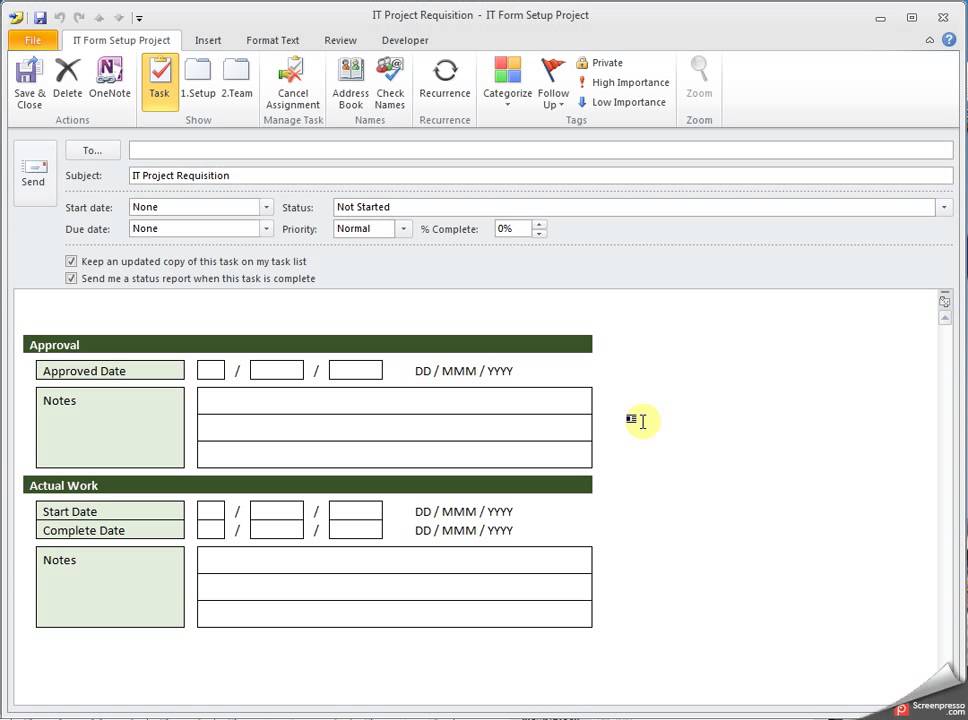Expand the Due date dropdown
The height and width of the screenshot is (720, 968).
point(266,228)
